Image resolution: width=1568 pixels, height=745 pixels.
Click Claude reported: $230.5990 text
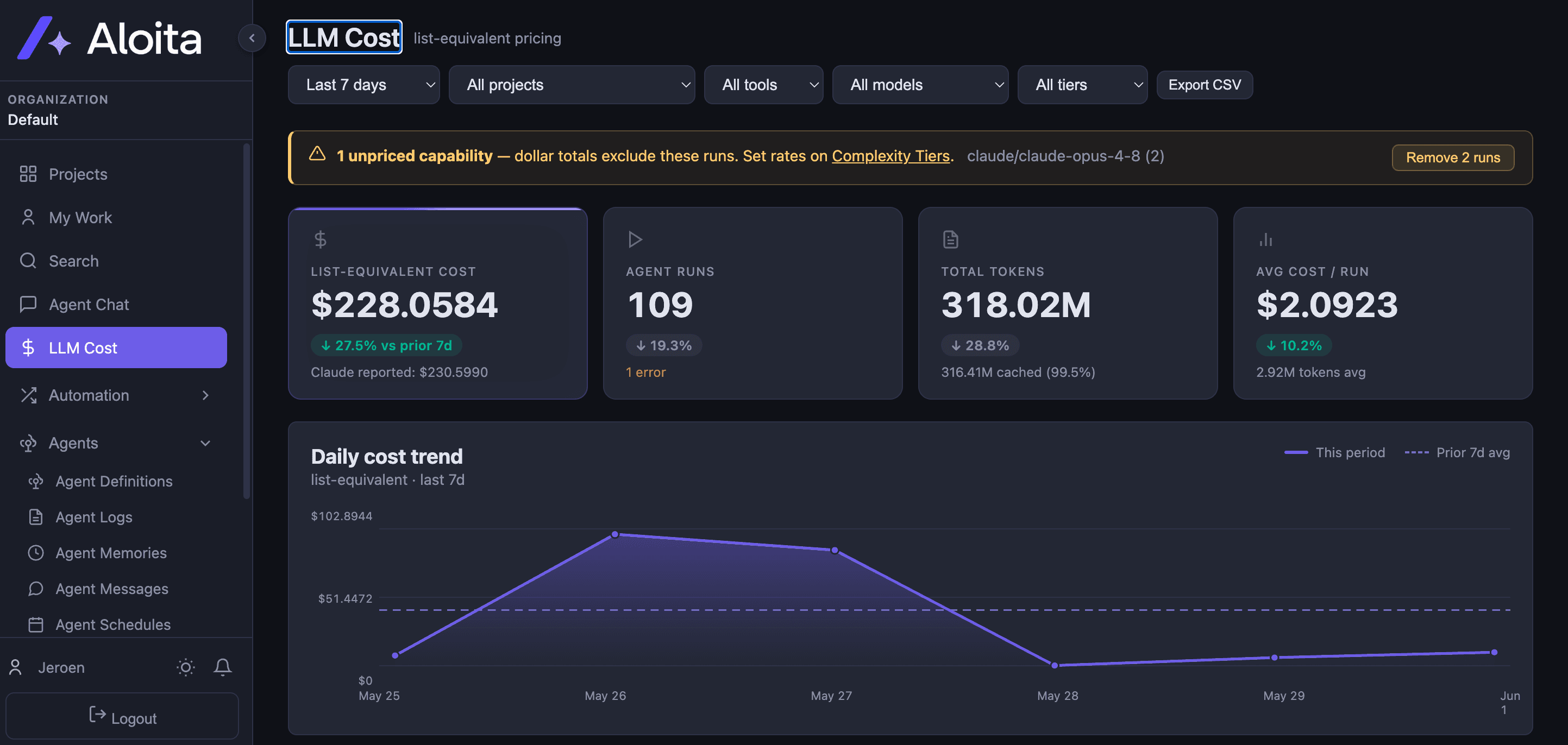coord(399,372)
